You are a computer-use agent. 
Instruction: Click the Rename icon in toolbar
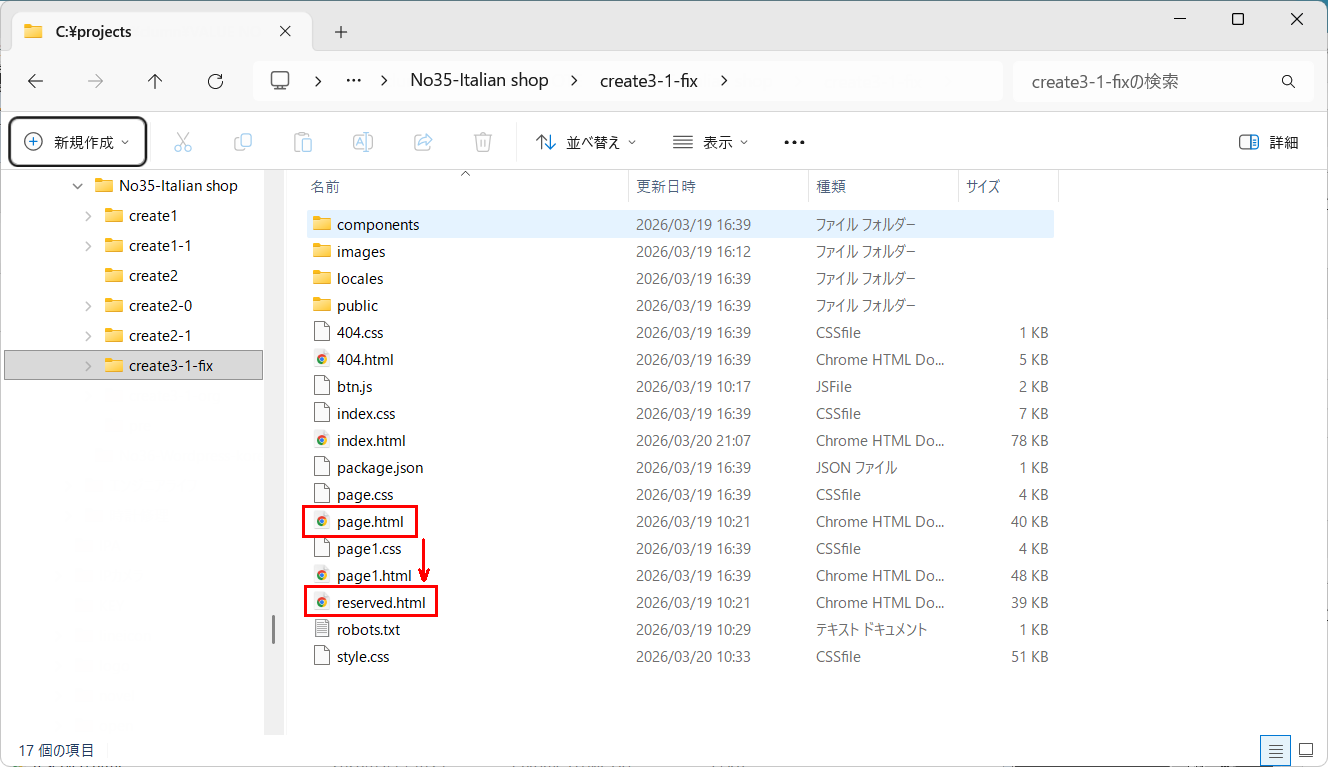[x=363, y=142]
